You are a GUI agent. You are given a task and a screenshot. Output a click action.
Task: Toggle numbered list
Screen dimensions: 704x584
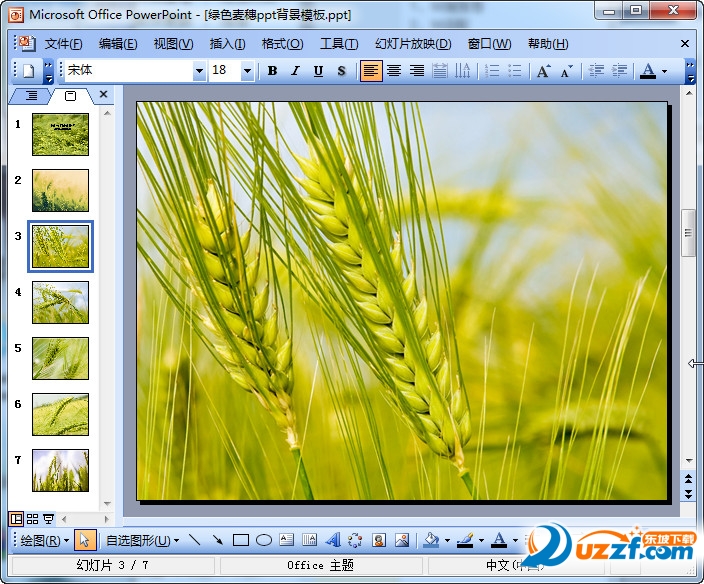(x=493, y=71)
